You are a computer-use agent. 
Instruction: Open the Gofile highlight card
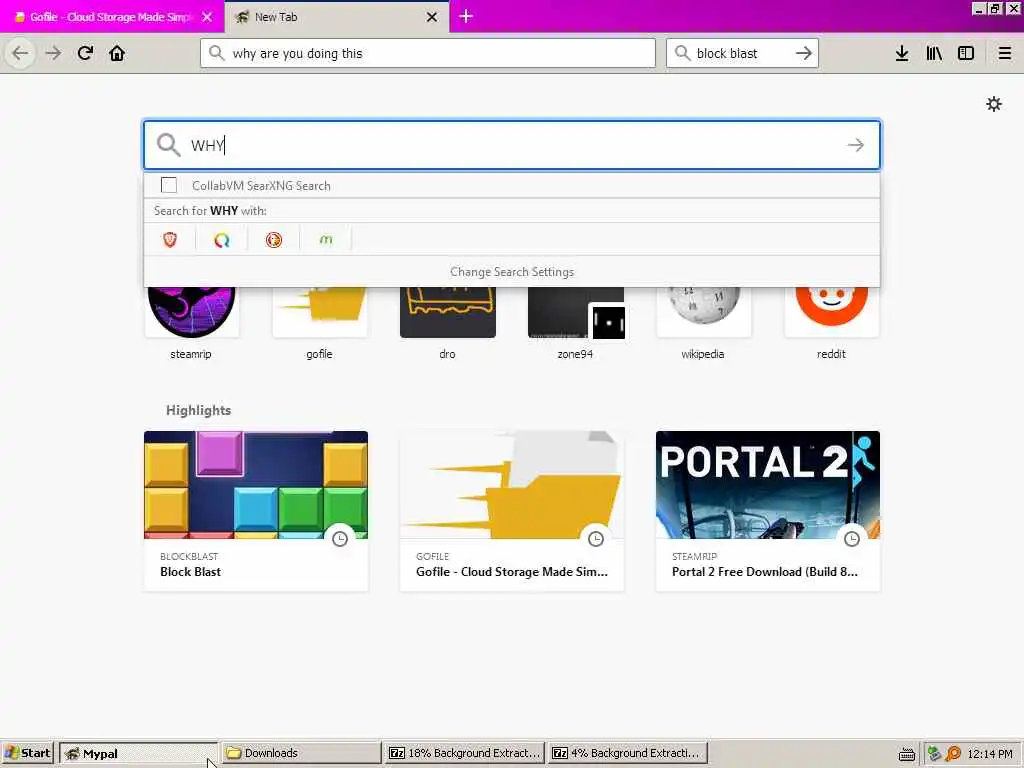512,511
